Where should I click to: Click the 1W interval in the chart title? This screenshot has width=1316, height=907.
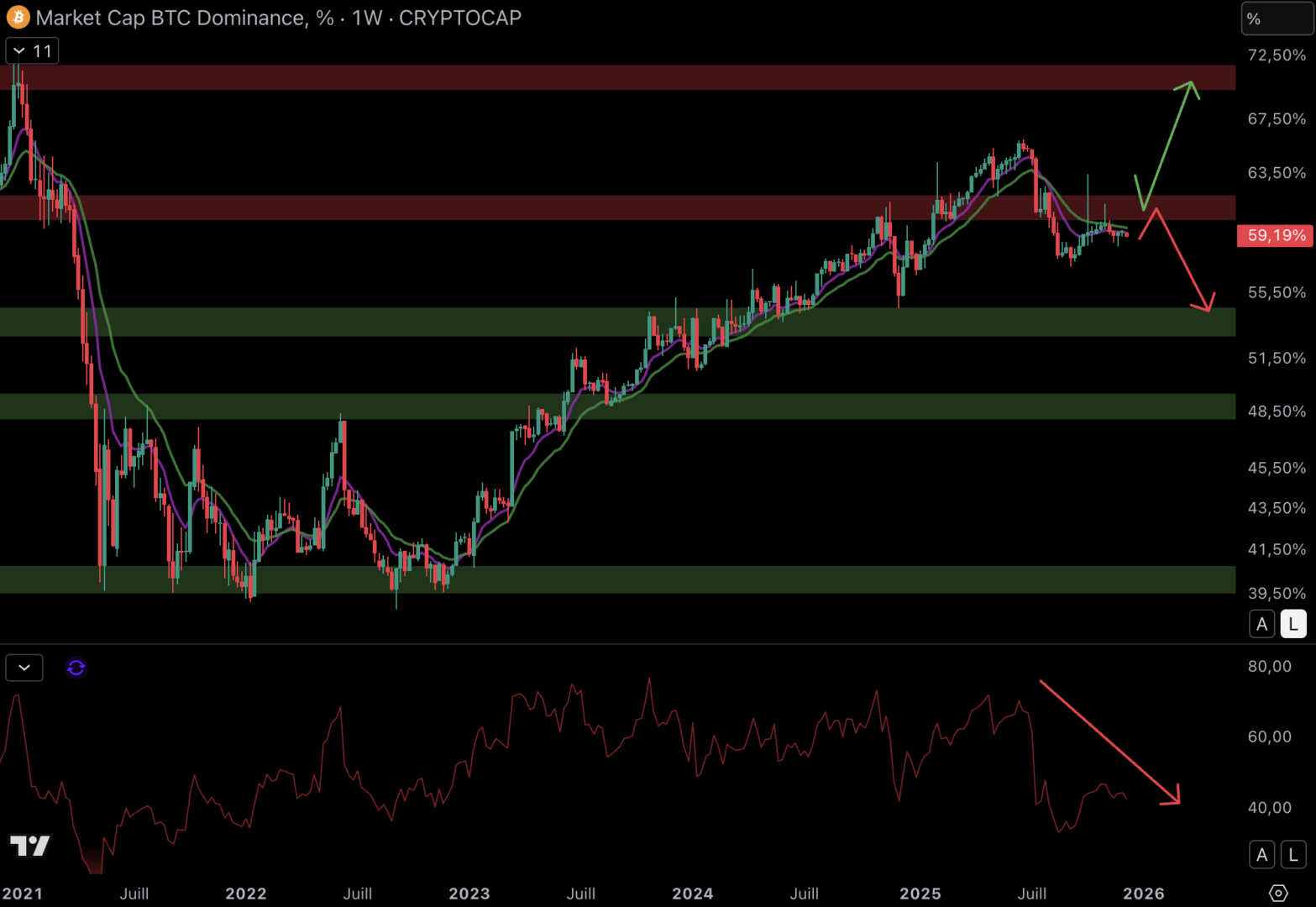367,18
